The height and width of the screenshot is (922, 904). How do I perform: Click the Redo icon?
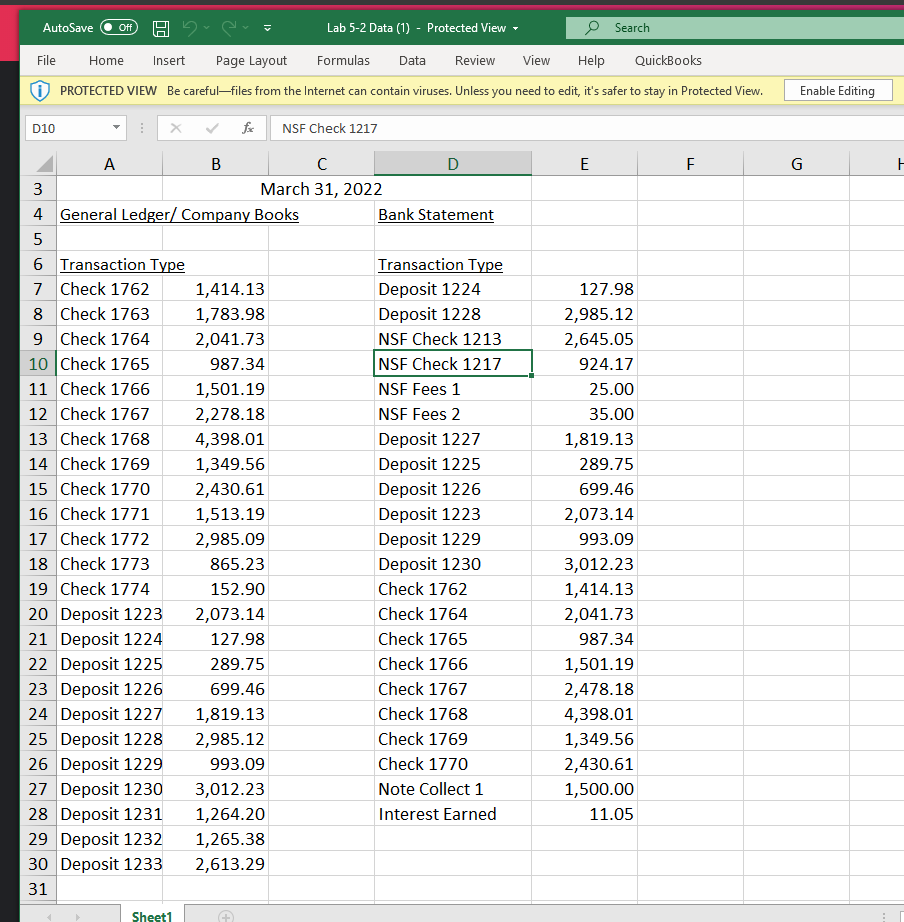[228, 28]
